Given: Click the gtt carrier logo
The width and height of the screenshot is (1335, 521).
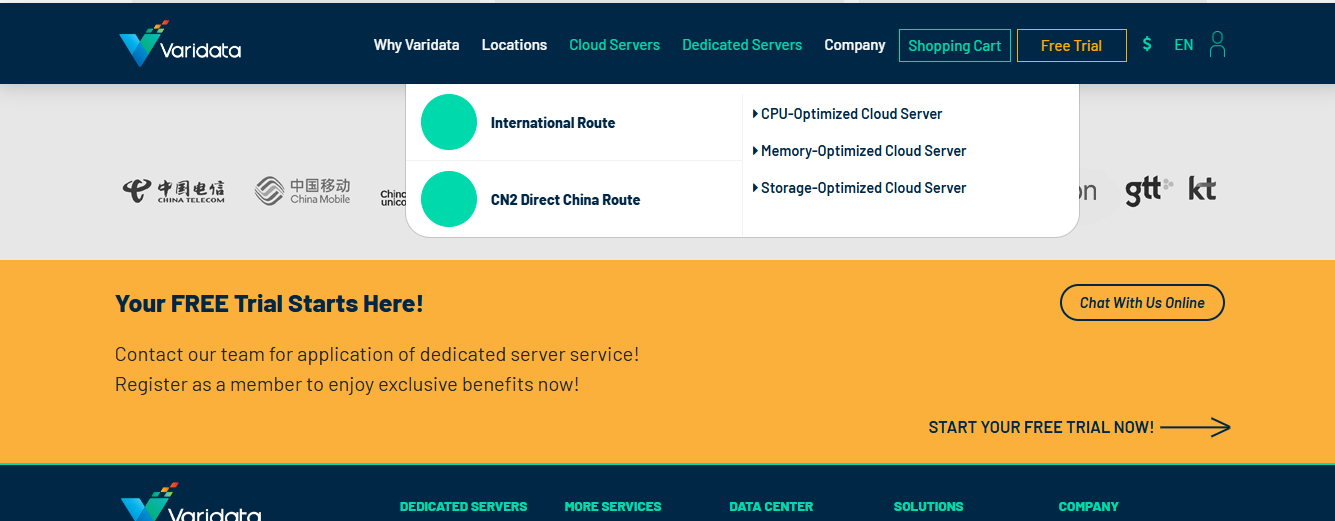Looking at the screenshot, I should point(1149,190).
